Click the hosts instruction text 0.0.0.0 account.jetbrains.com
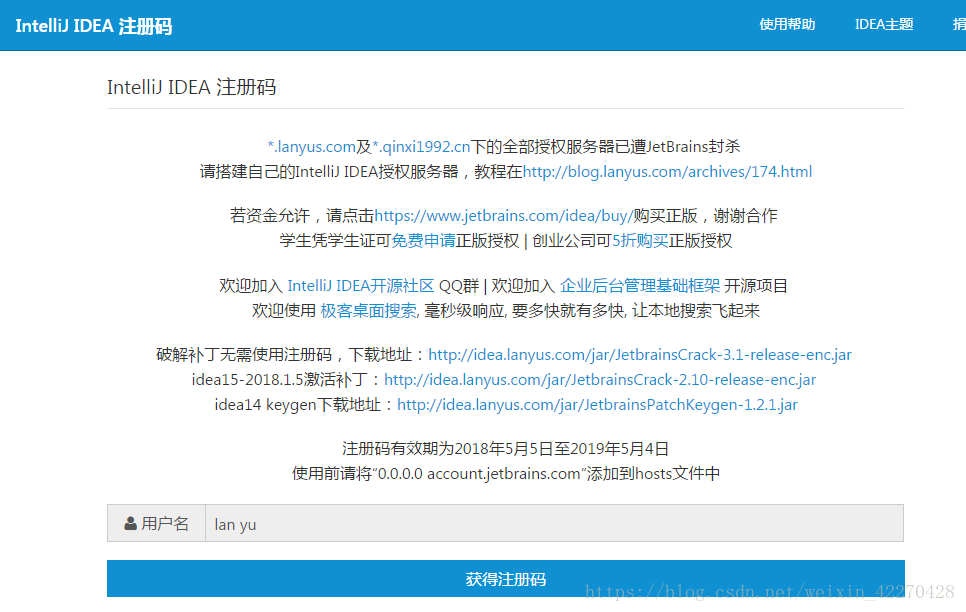 tap(479, 474)
